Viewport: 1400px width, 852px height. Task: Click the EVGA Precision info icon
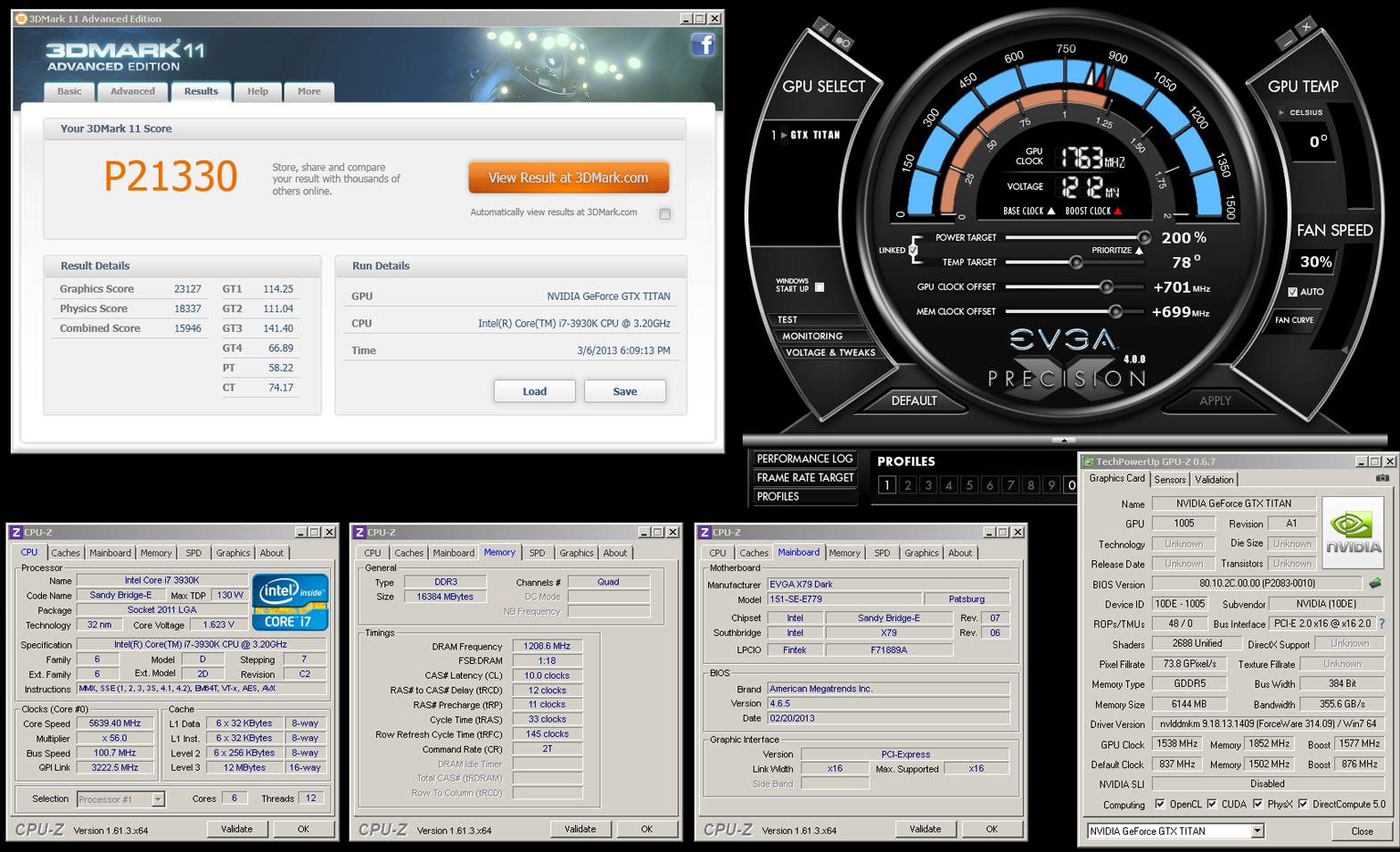[822, 28]
